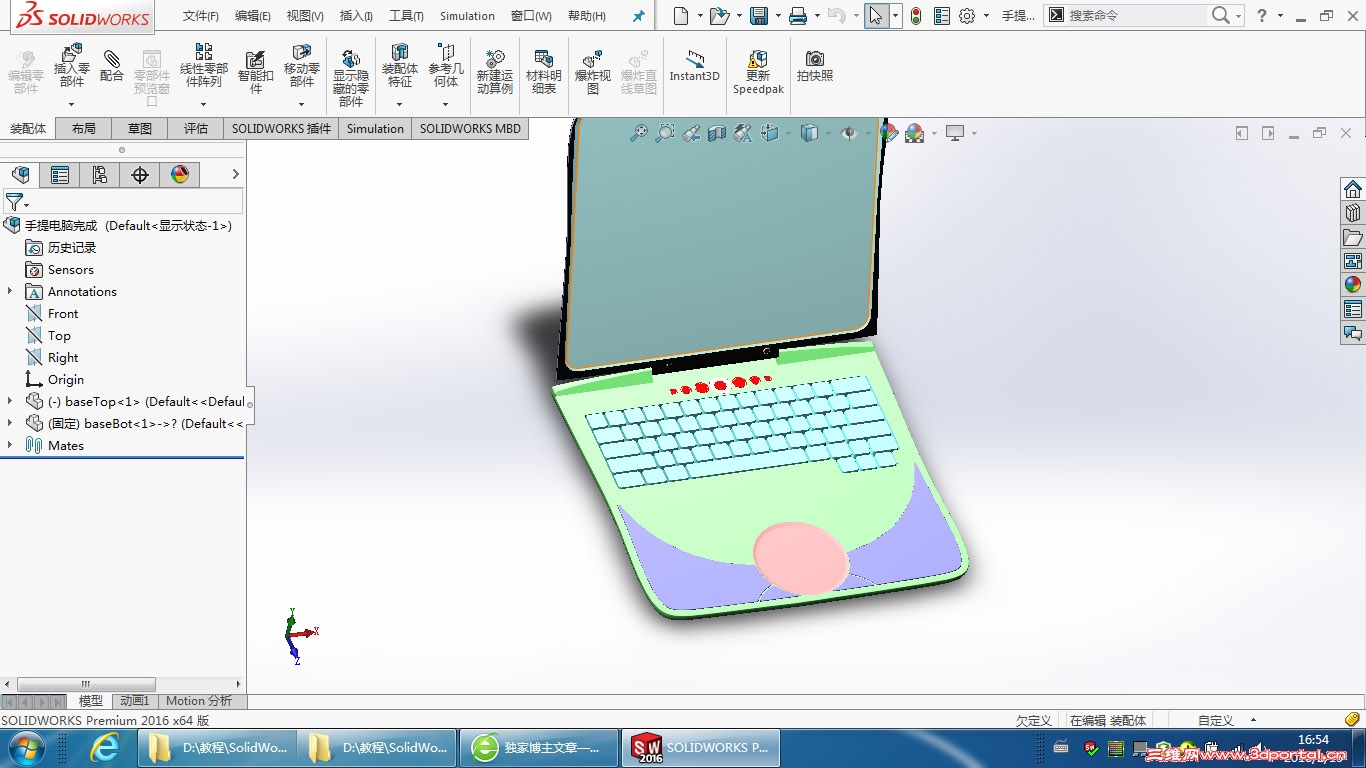The image size is (1366, 768).
Task: Click the Print icon in title bar
Action: point(797,15)
